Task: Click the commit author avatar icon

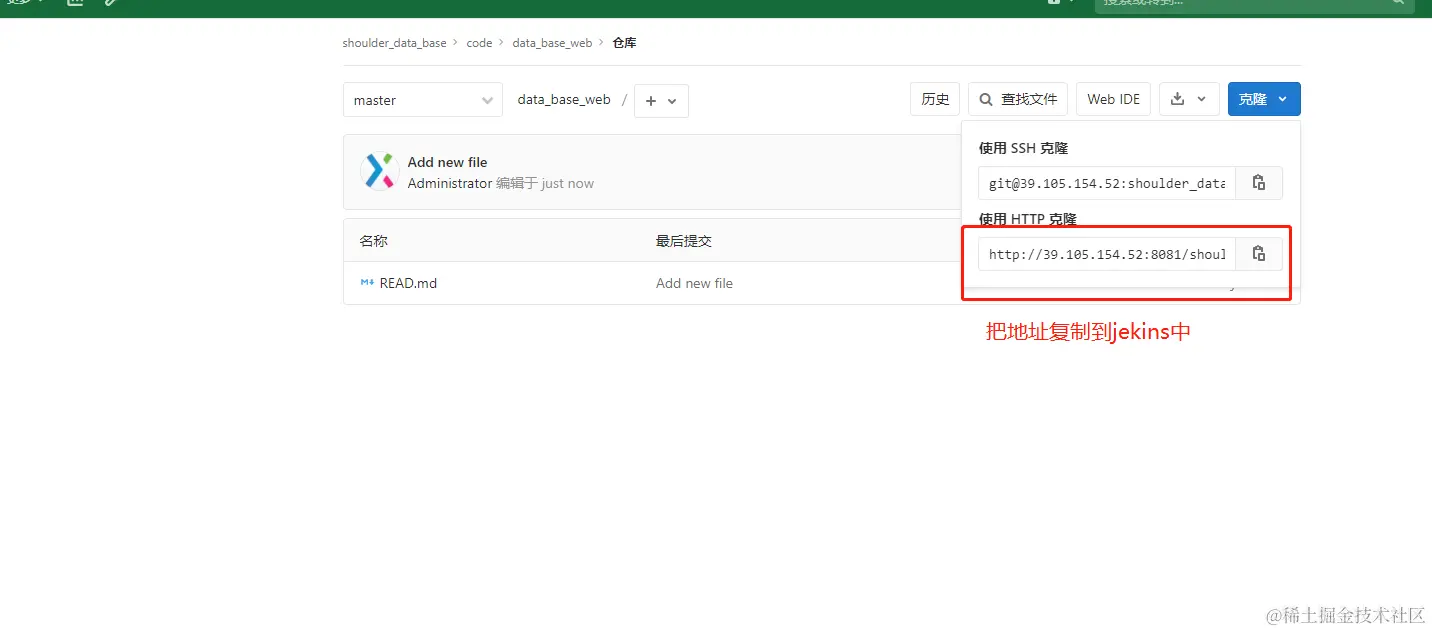Action: [x=380, y=172]
